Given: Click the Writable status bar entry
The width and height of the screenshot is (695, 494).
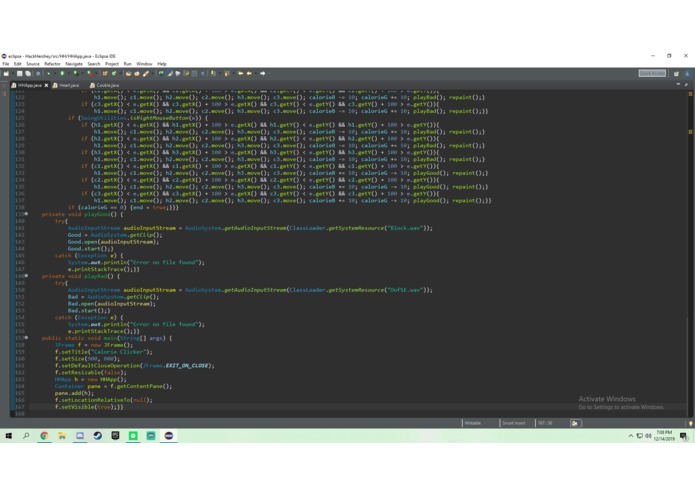Looking at the screenshot, I should 472,423.
